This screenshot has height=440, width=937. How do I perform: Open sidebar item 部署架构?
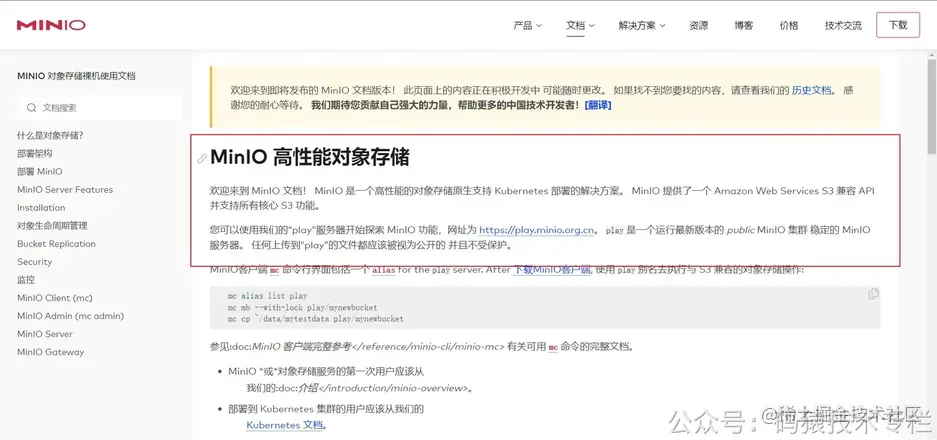(35, 154)
